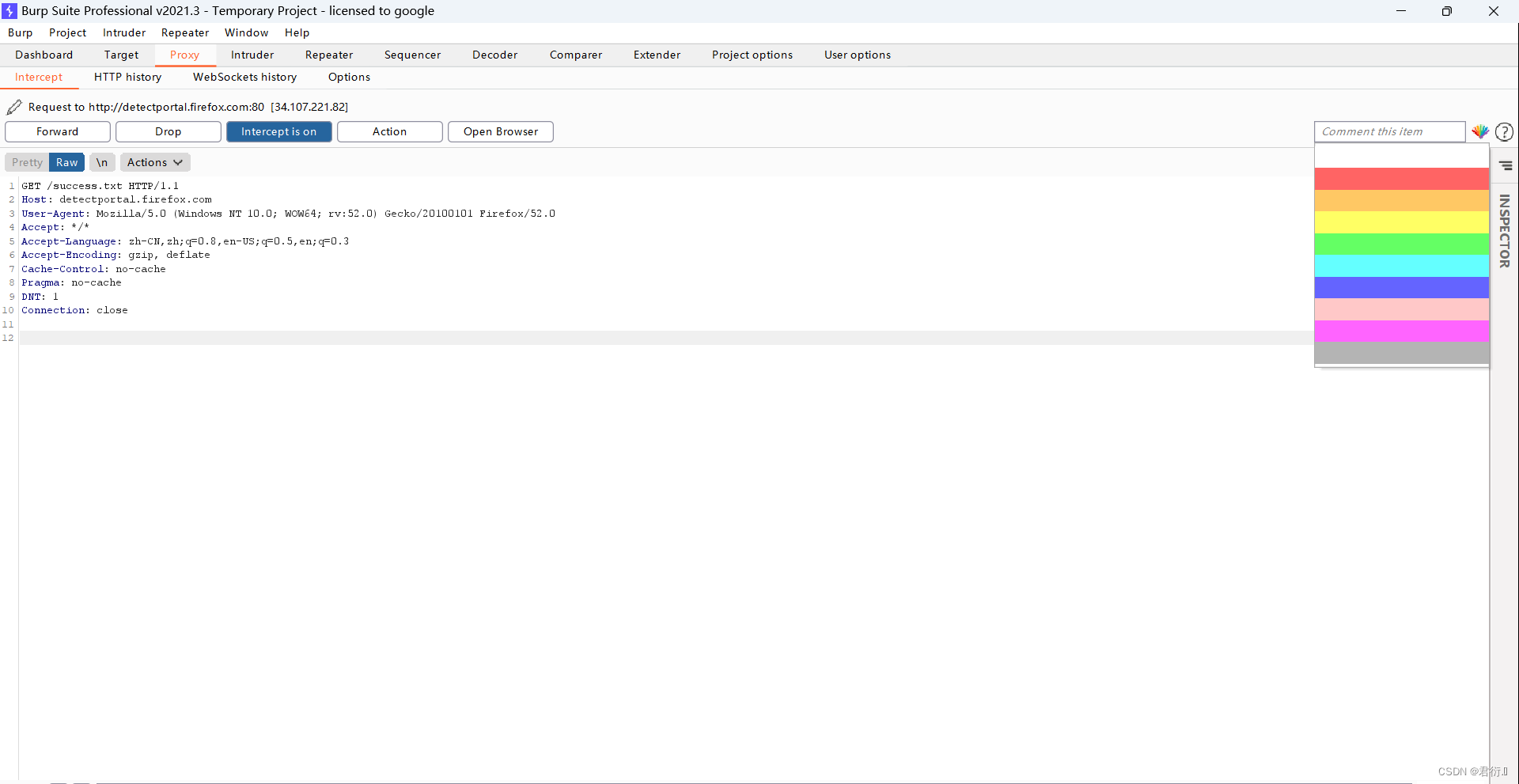Choose the red highlight color
The width and height of the screenshot is (1519, 784).
(1401, 178)
